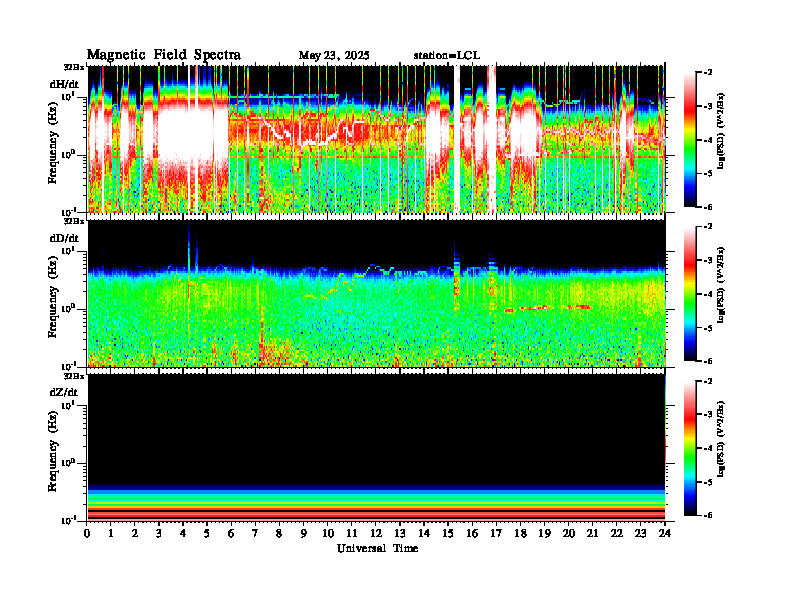Click hour label 19 on time axis
Screen dimensions: 792x612
(x=544, y=534)
